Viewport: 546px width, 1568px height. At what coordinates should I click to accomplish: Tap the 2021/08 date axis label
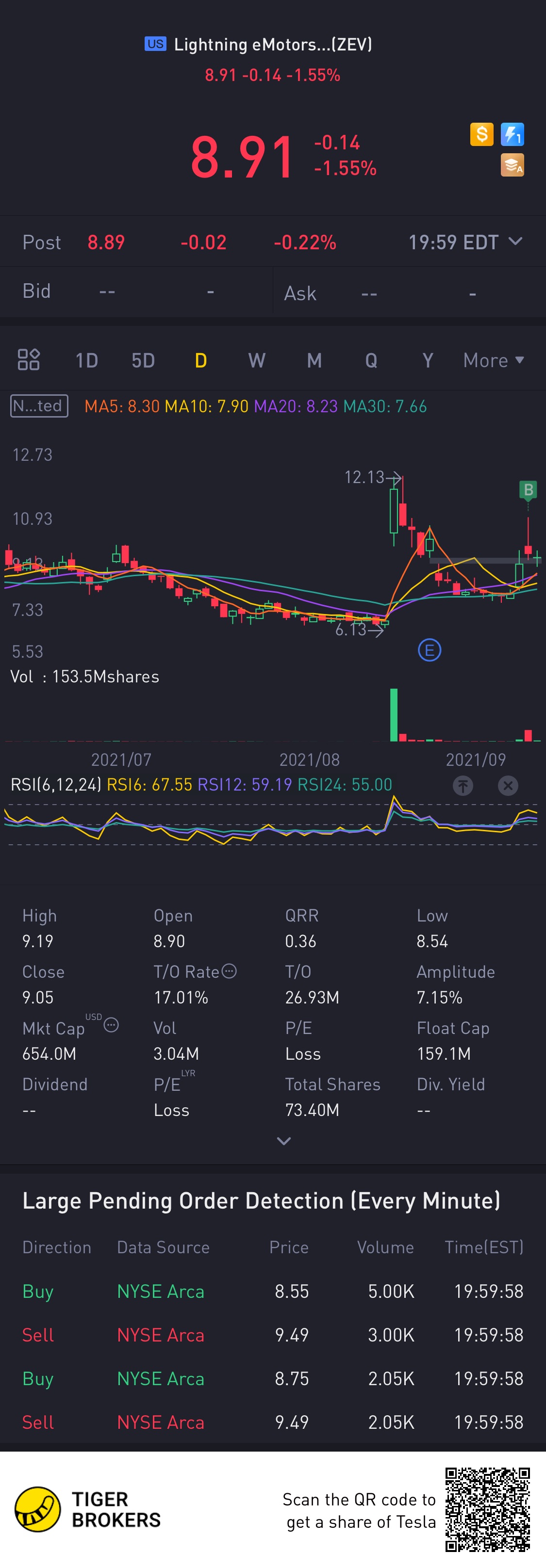pyautogui.click(x=309, y=760)
